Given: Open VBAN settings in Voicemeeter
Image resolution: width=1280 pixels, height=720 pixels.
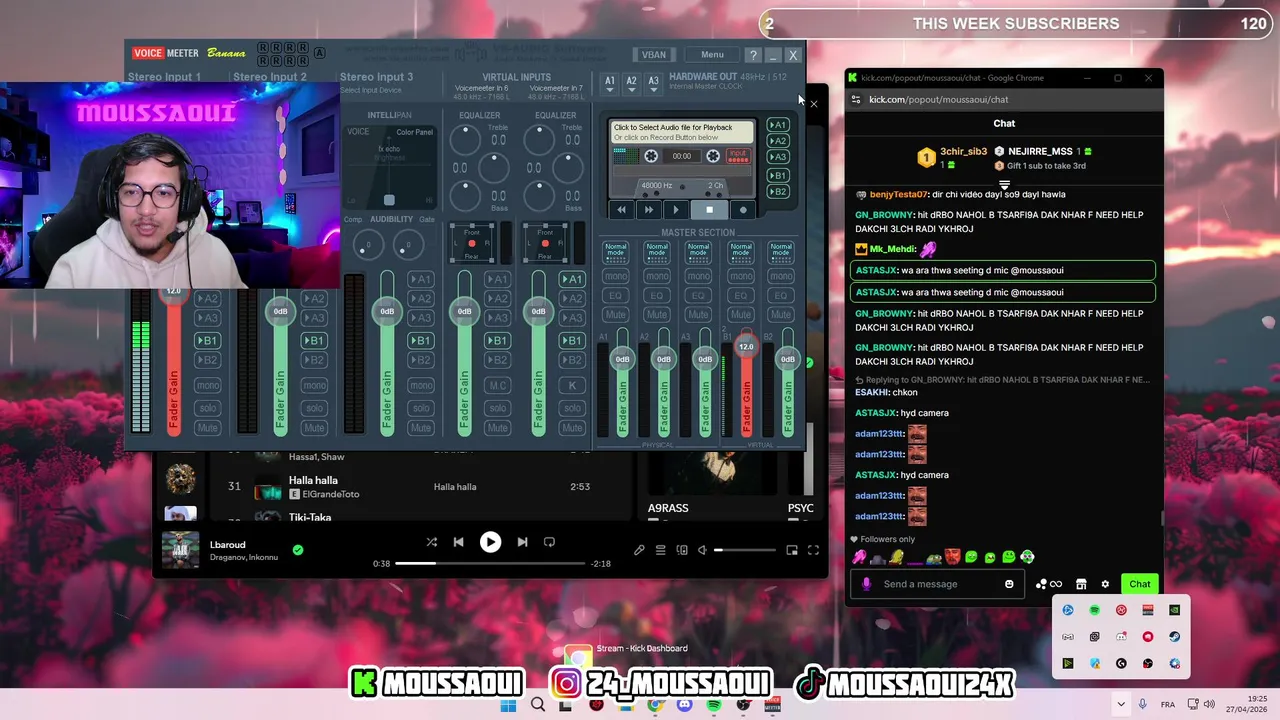Looking at the screenshot, I should click(x=653, y=55).
